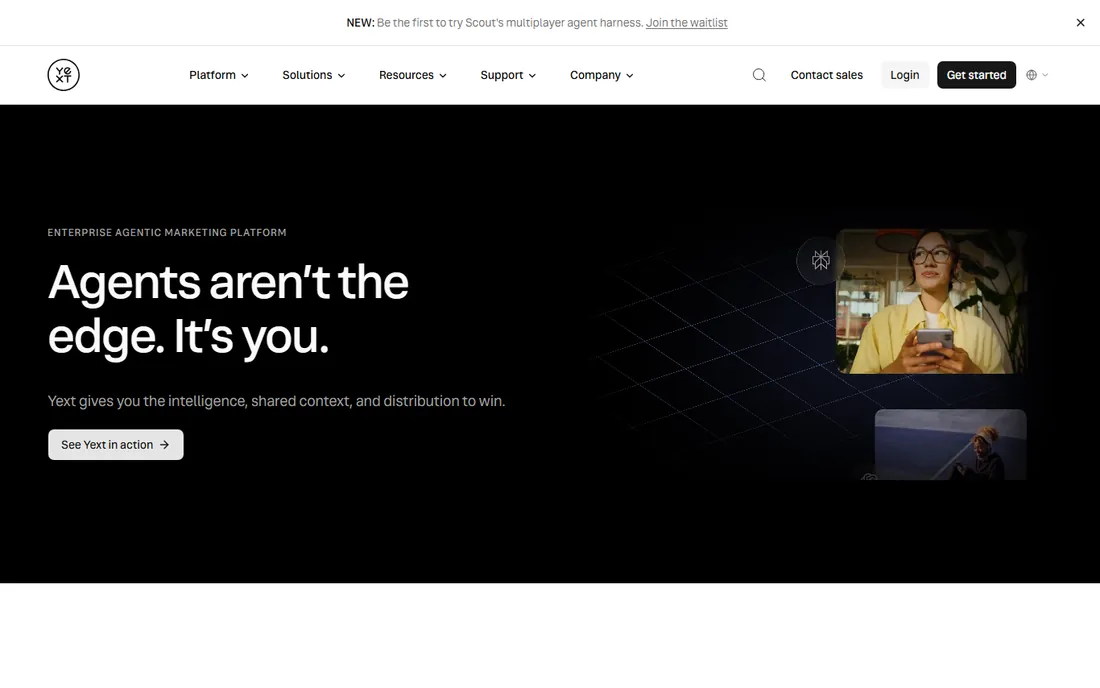Click the Agents aren't the edge headline
The width and height of the screenshot is (1100, 688).
228,309
